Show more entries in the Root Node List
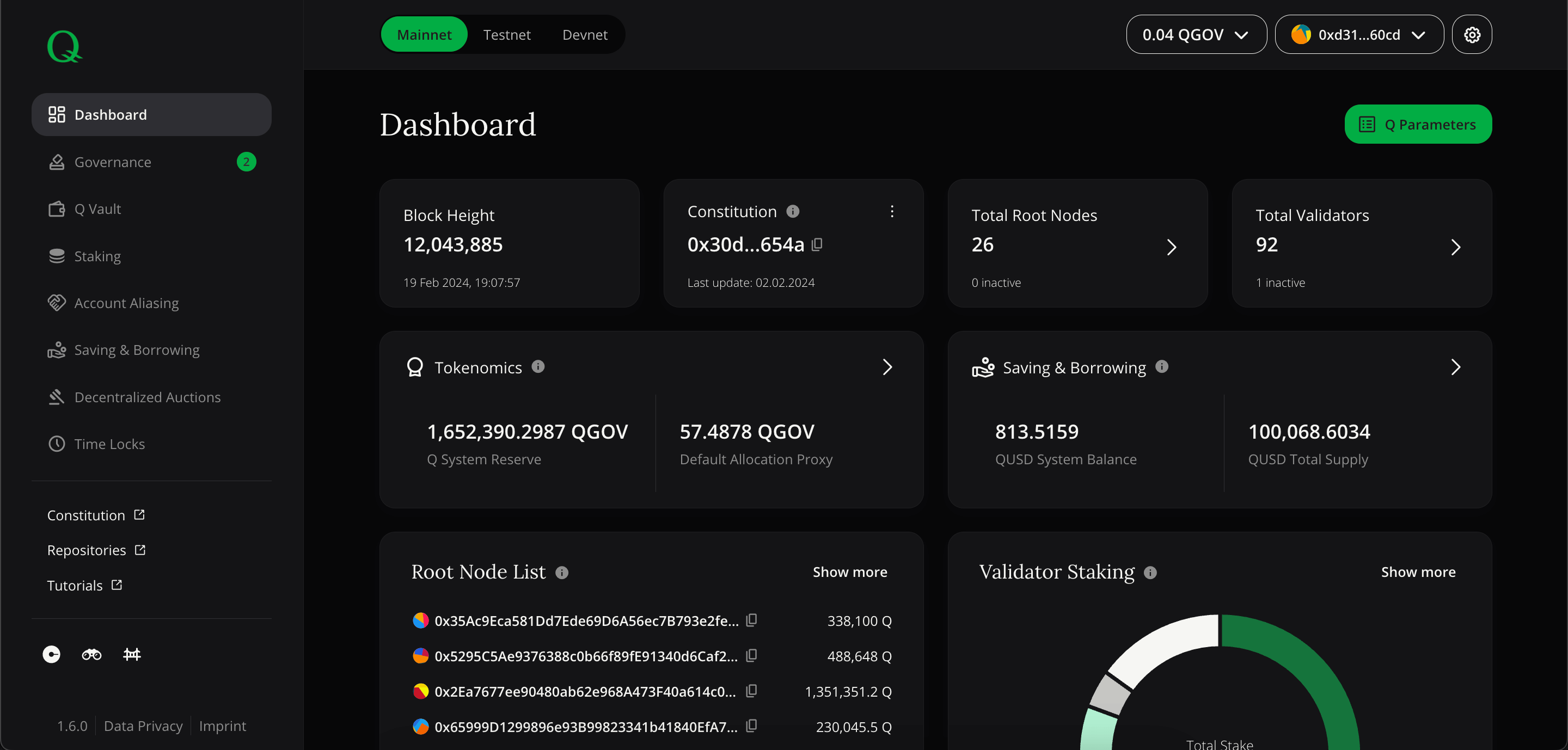The image size is (1568, 750). 850,572
